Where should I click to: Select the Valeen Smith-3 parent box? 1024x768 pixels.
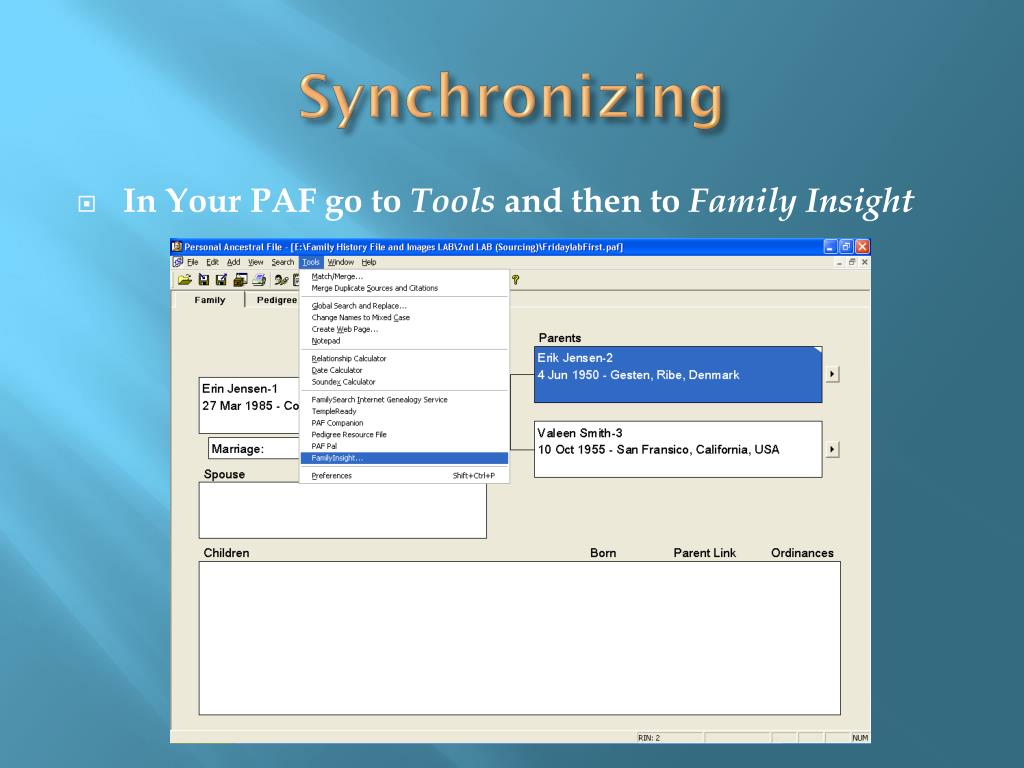pos(678,449)
